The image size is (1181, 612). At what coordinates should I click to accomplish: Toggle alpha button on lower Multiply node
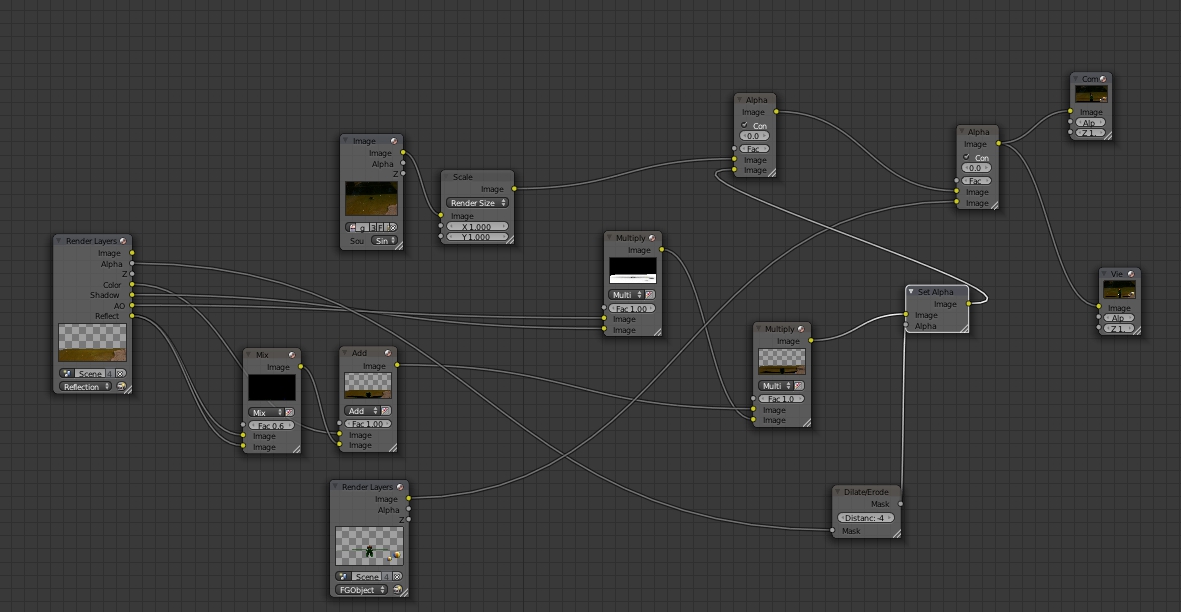[799, 386]
